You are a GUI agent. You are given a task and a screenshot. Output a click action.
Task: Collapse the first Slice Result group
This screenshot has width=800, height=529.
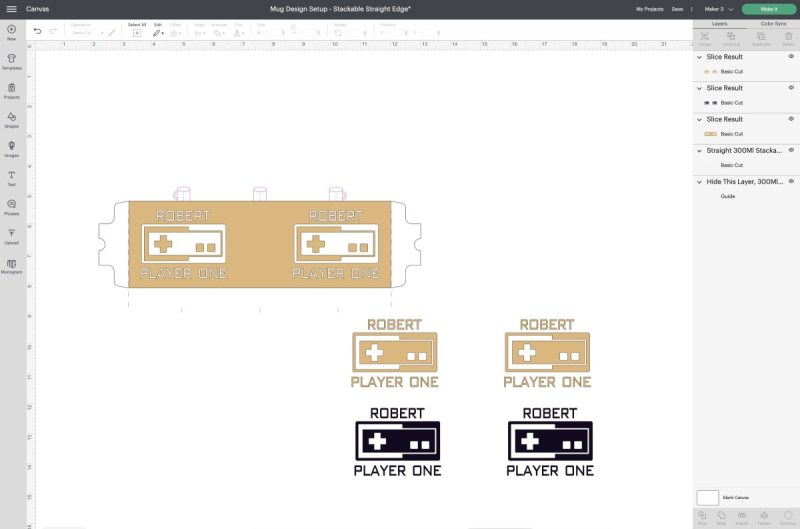[x=699, y=57]
